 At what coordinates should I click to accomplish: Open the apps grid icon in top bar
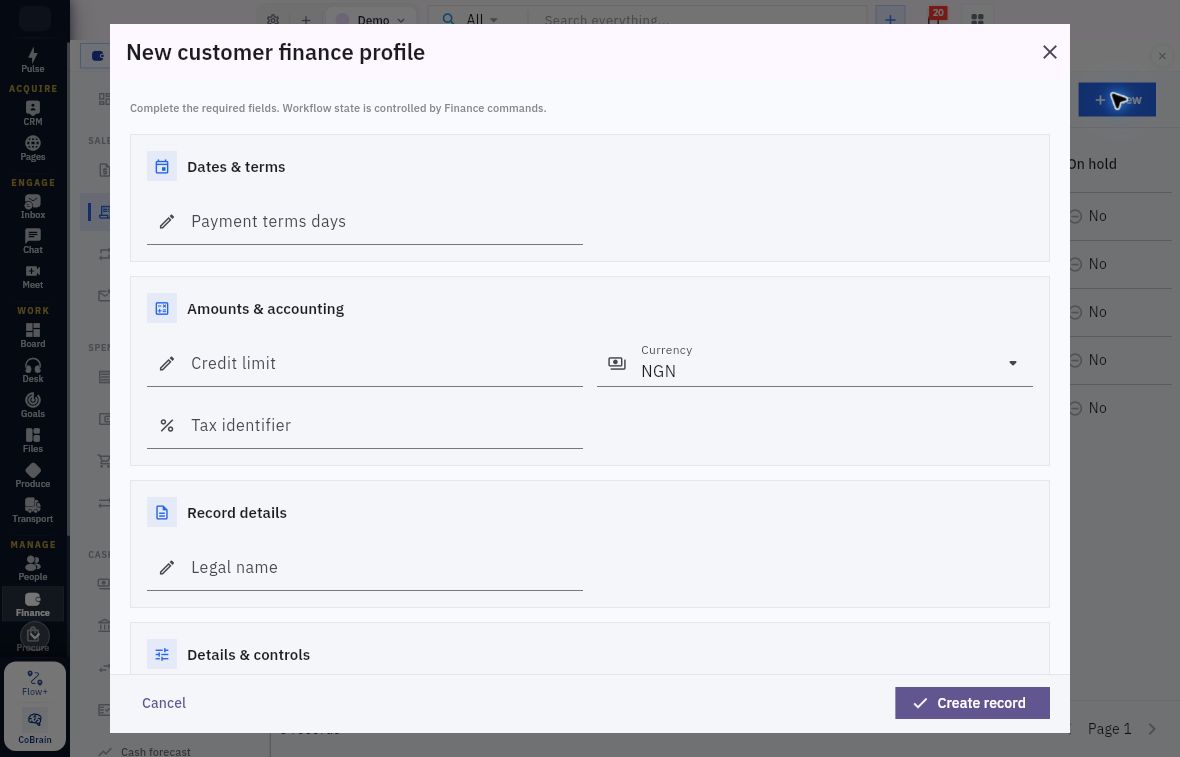click(977, 19)
